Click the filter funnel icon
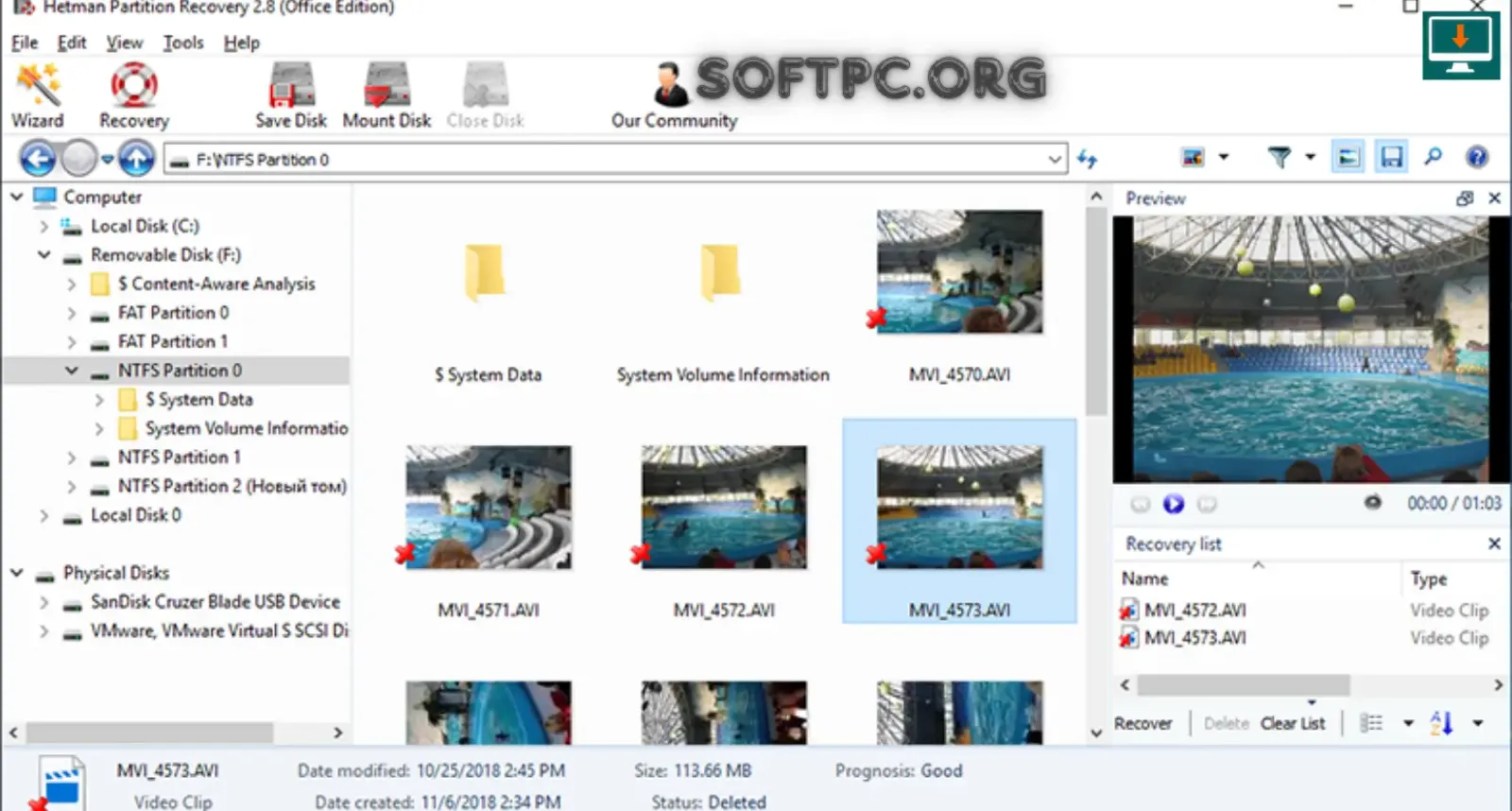Screen dimensions: 1512x811 point(1279,157)
